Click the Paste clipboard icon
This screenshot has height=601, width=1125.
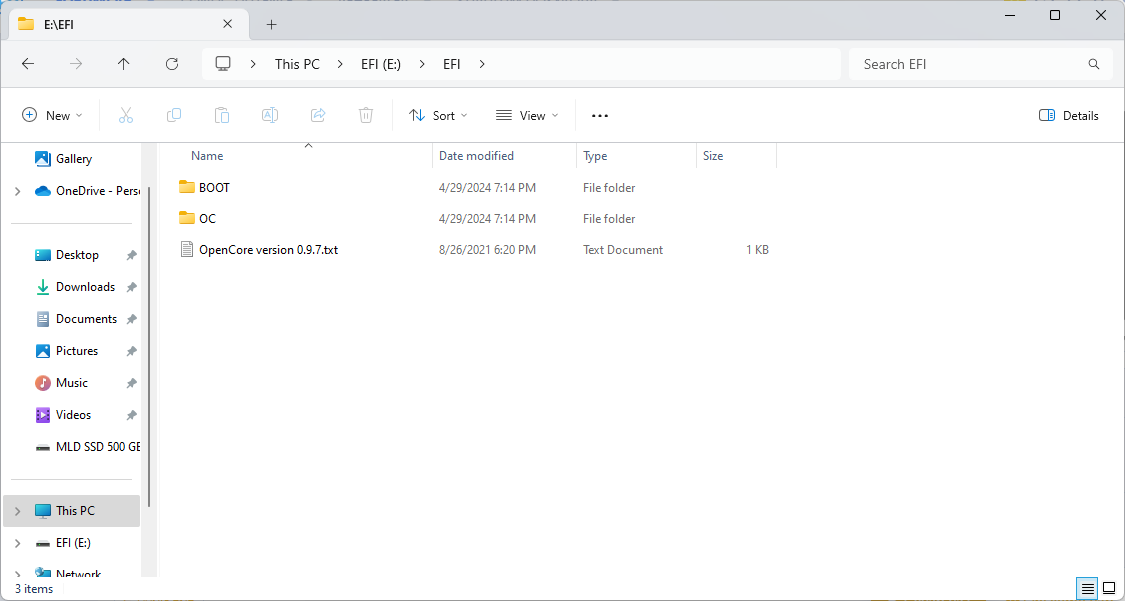click(222, 116)
